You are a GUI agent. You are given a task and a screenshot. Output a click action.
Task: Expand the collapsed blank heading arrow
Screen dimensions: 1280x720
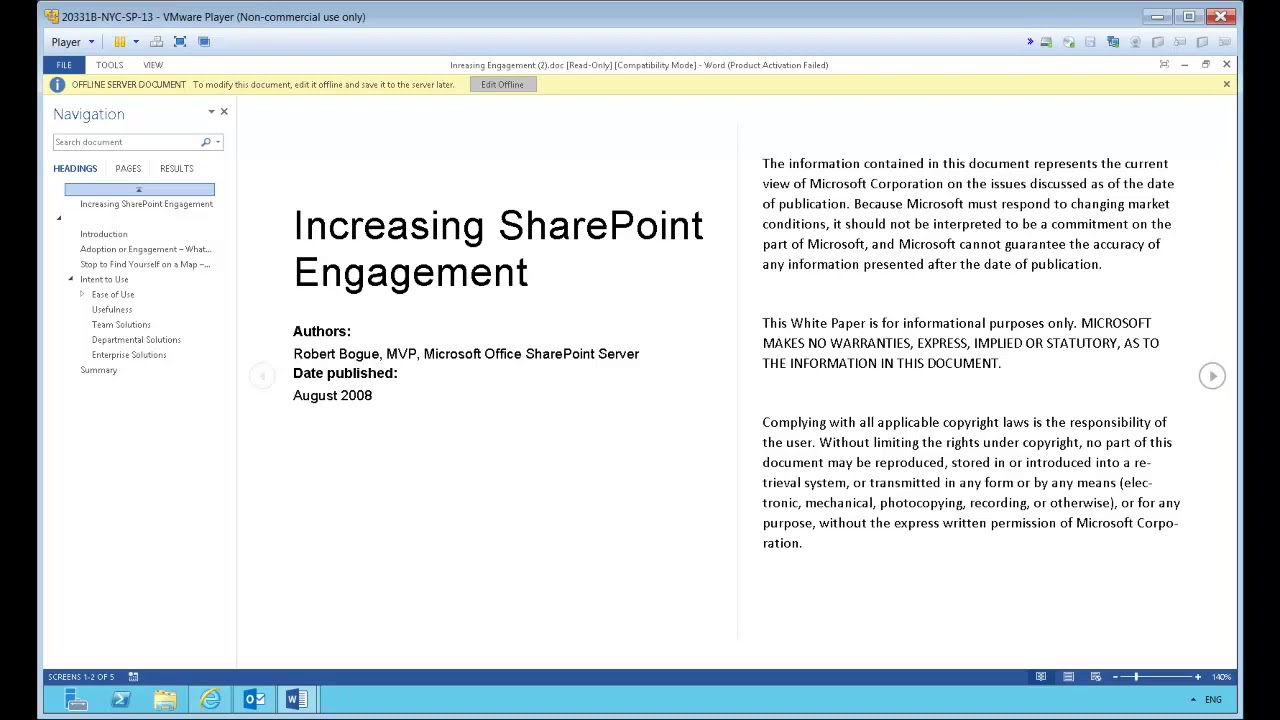[58, 219]
